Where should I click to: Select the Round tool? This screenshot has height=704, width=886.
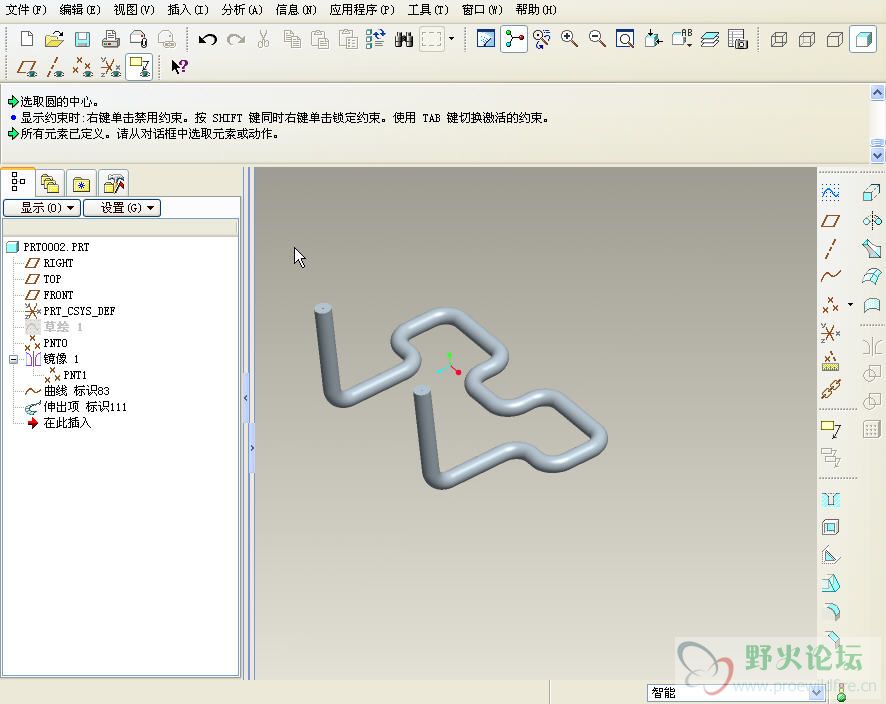tap(830, 611)
